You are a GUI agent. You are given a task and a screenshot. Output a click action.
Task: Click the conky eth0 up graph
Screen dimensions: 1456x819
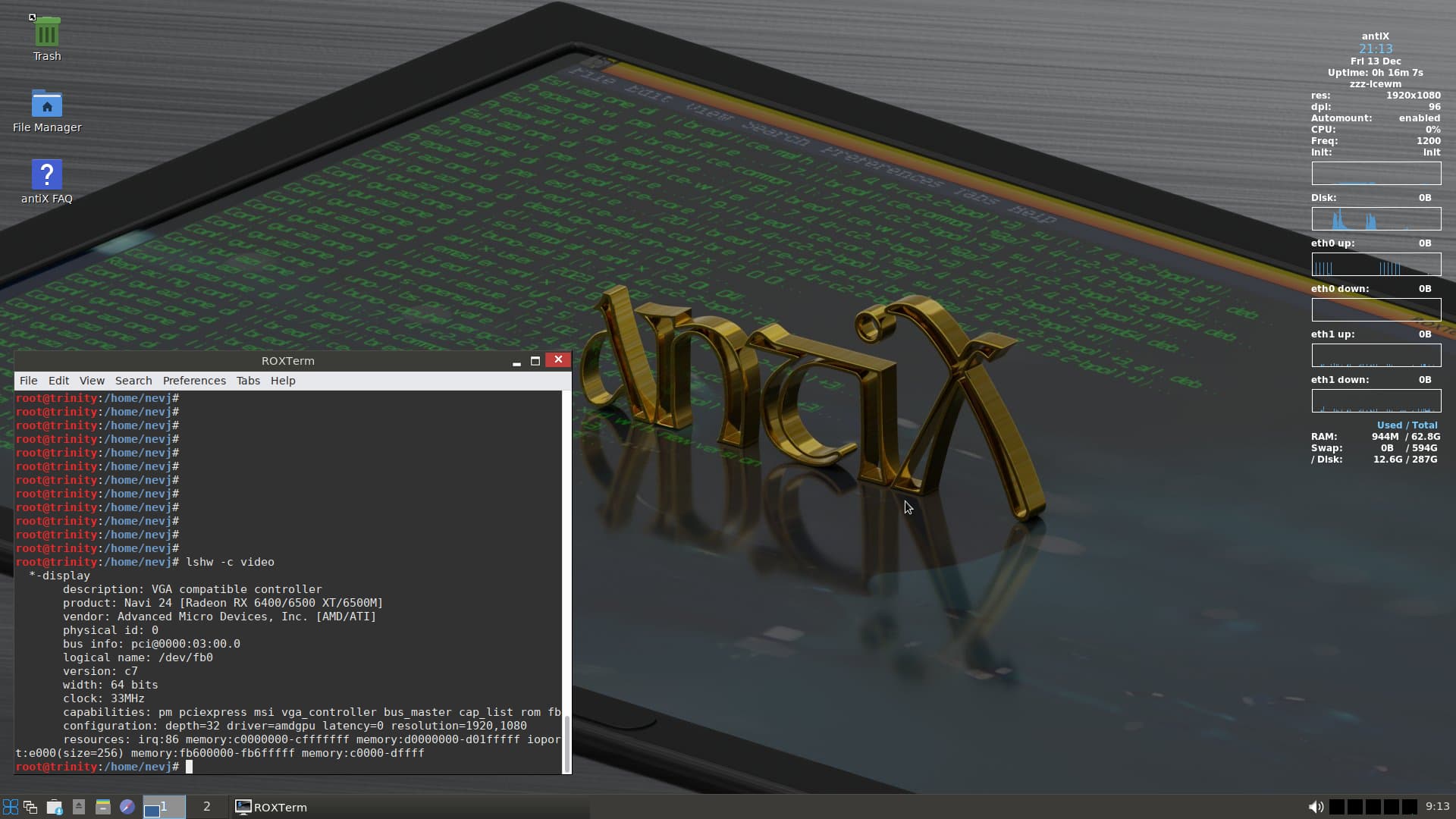click(x=1376, y=265)
